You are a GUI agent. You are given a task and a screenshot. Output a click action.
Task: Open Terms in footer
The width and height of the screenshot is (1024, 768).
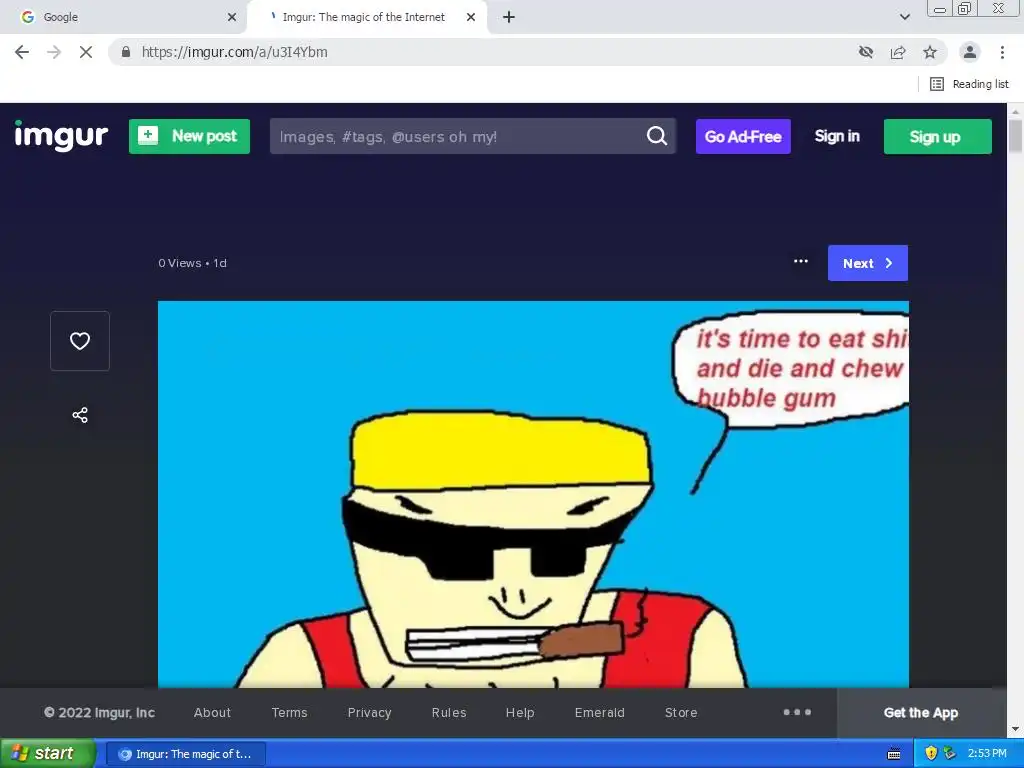pos(289,712)
